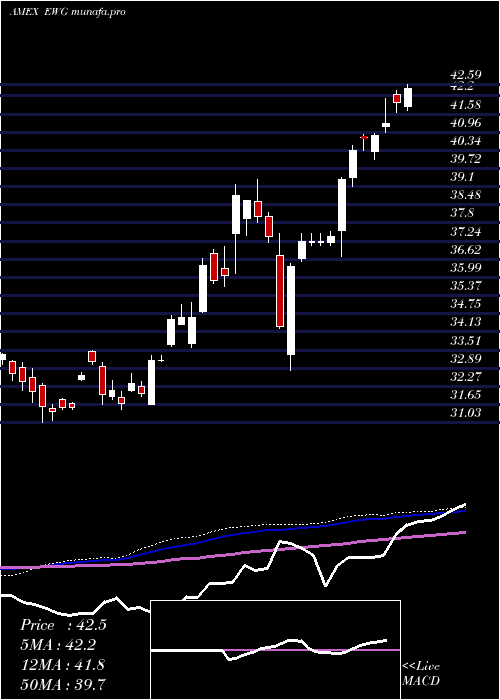
Task: Click the 35.99 price axis label
Action: click(465, 268)
